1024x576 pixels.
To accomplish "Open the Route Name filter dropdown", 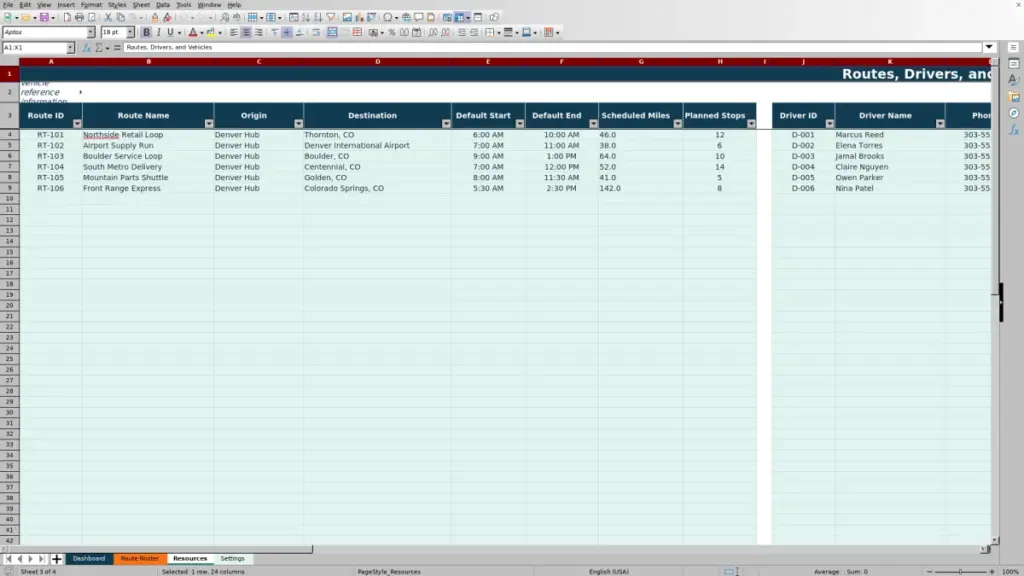I will tap(209, 124).
